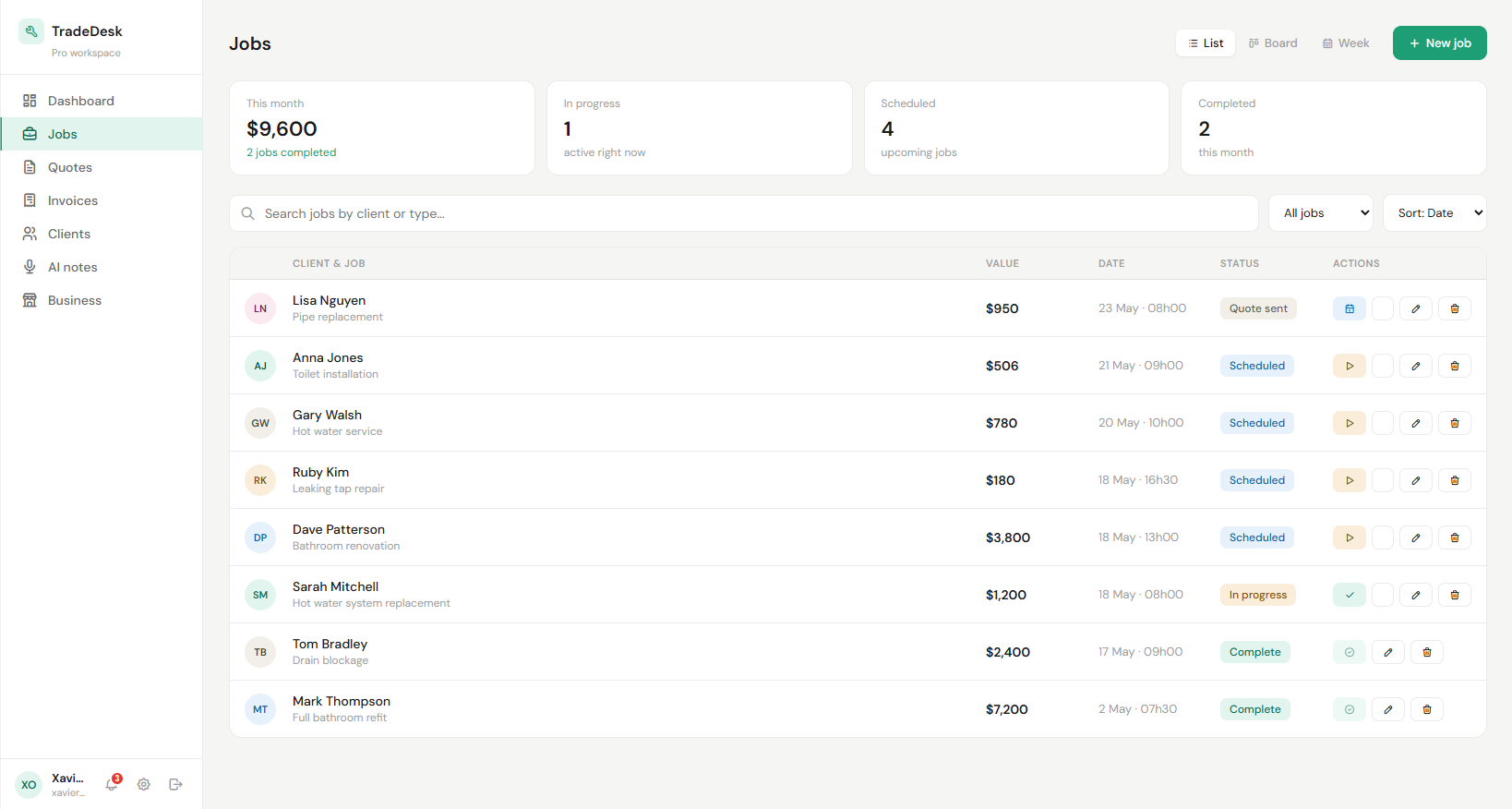Open the All jobs filter dropdown
Screen dimensions: 1512x809
pos(1321,213)
